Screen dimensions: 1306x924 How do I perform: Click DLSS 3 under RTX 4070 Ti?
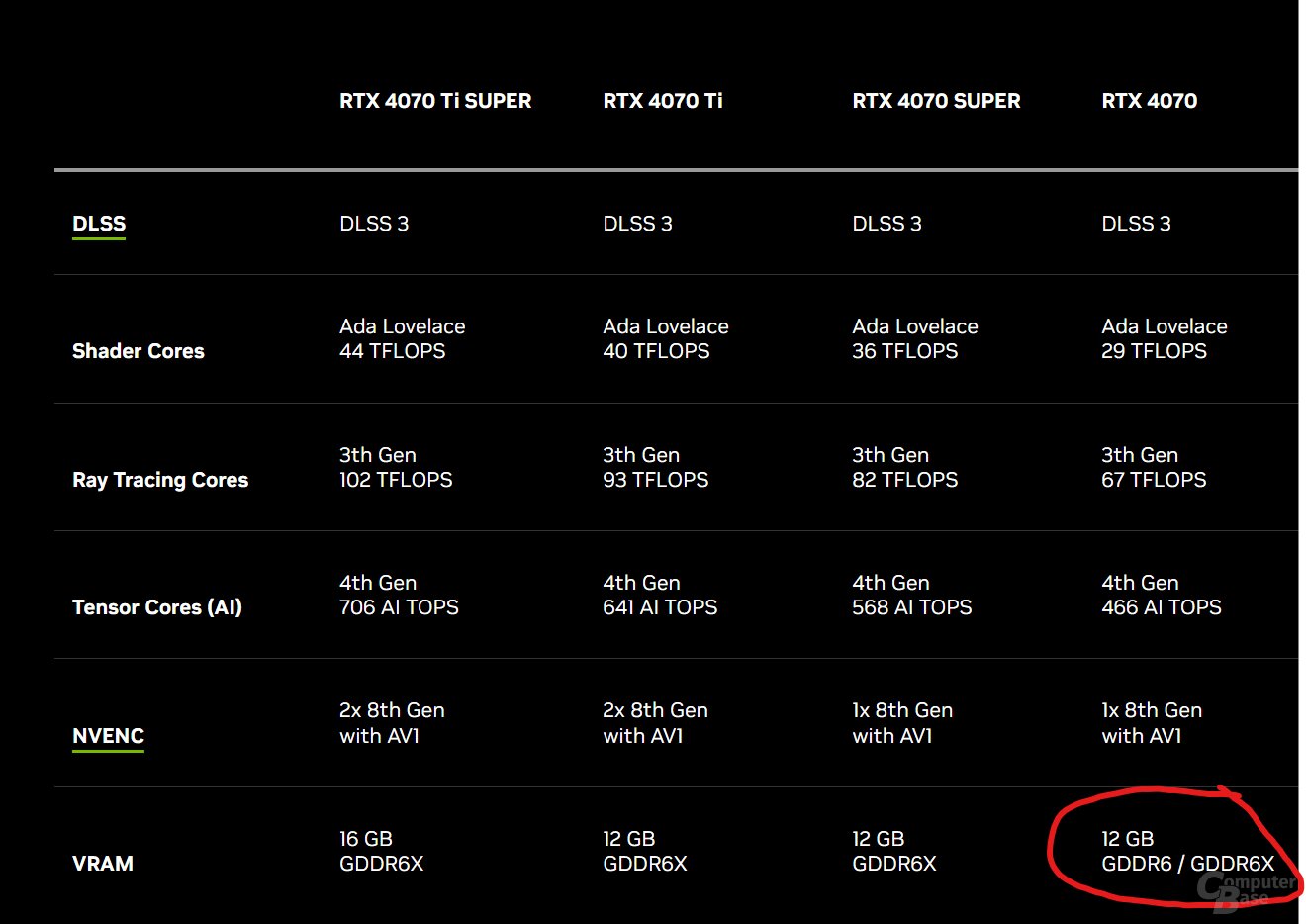pos(637,224)
